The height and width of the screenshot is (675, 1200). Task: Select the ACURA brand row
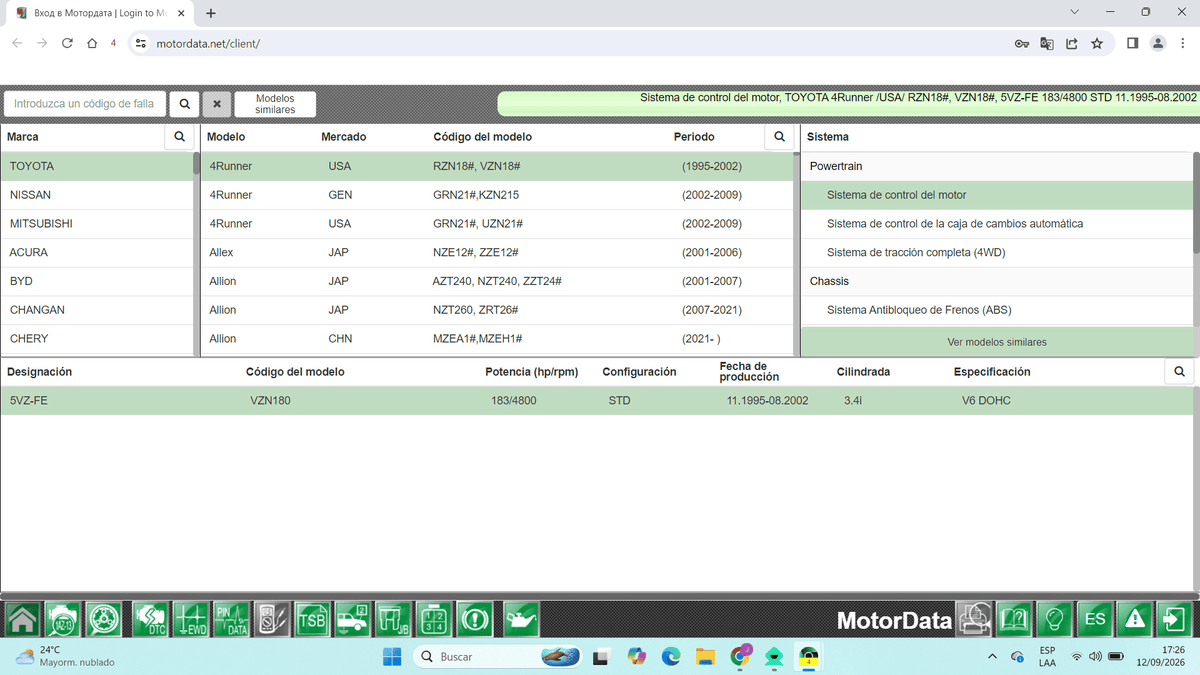(x=97, y=253)
